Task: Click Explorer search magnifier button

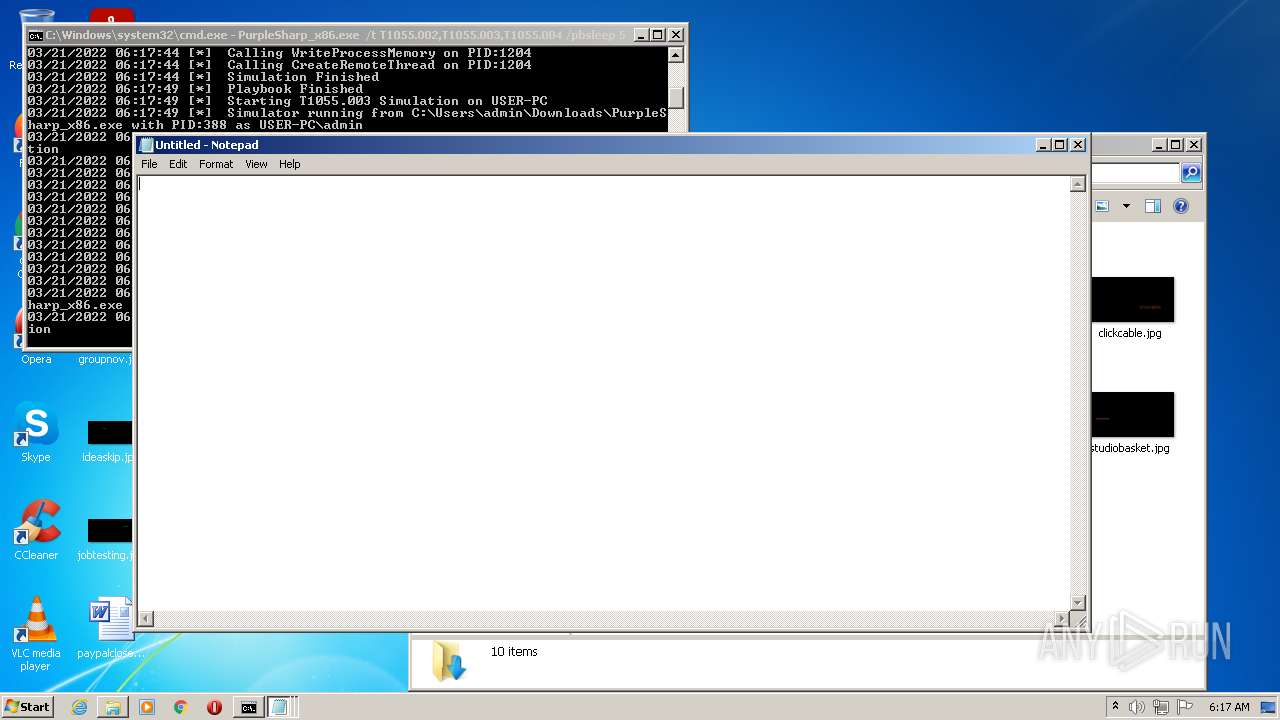Action: point(1190,173)
